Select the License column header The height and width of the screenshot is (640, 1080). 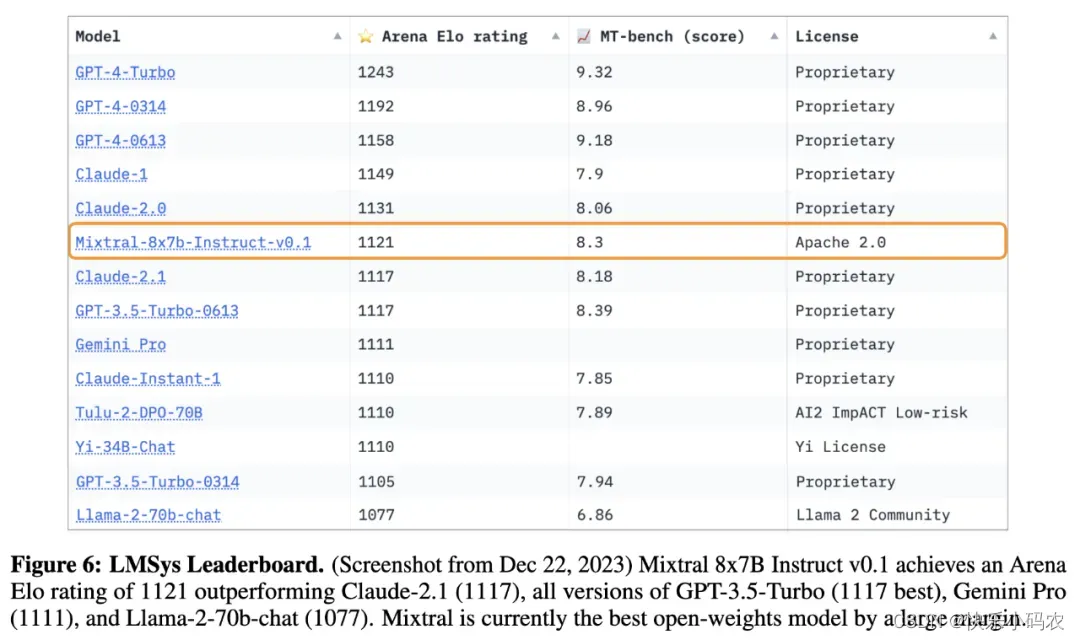(827, 37)
